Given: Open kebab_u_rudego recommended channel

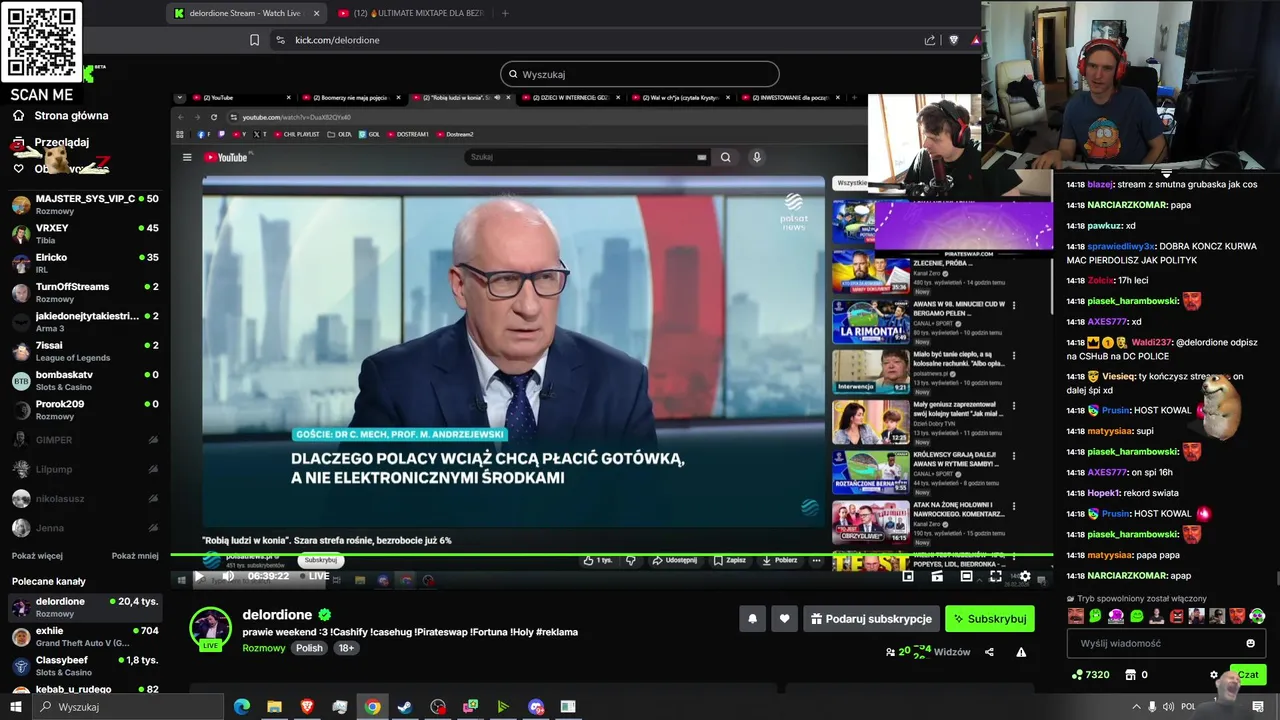Looking at the screenshot, I should (85, 690).
